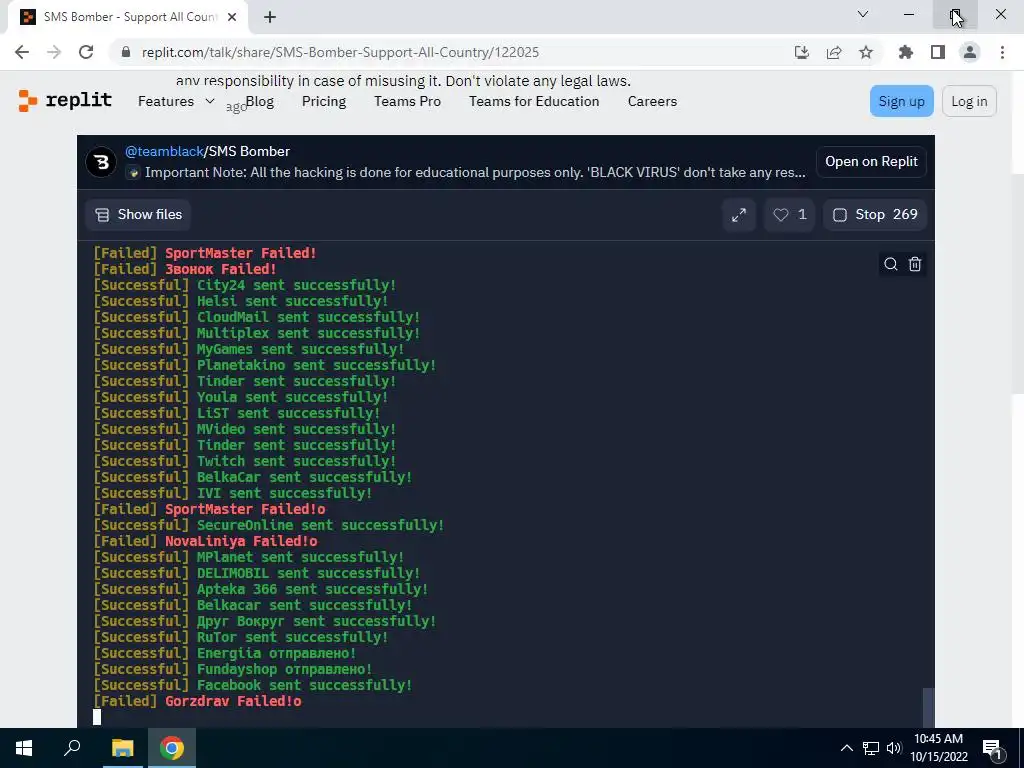Image resolution: width=1024 pixels, height=768 pixels.
Task: View site security lock information
Action: [126, 52]
